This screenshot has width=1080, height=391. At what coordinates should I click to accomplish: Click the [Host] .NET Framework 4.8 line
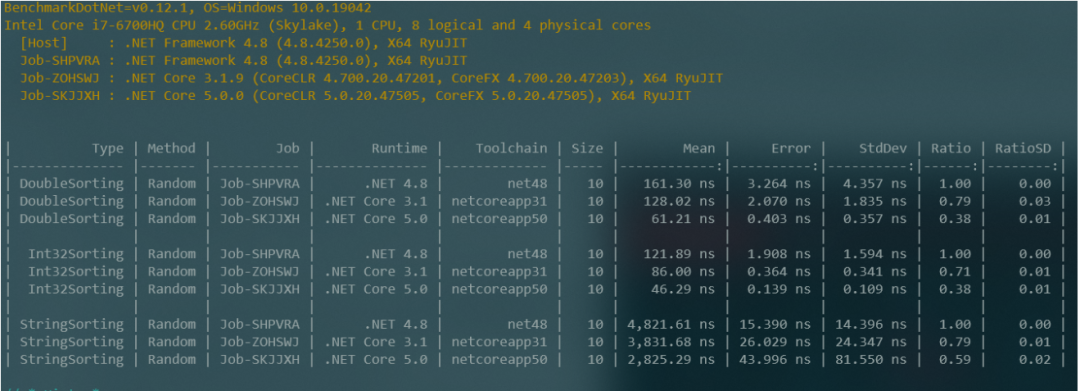(x=243, y=43)
